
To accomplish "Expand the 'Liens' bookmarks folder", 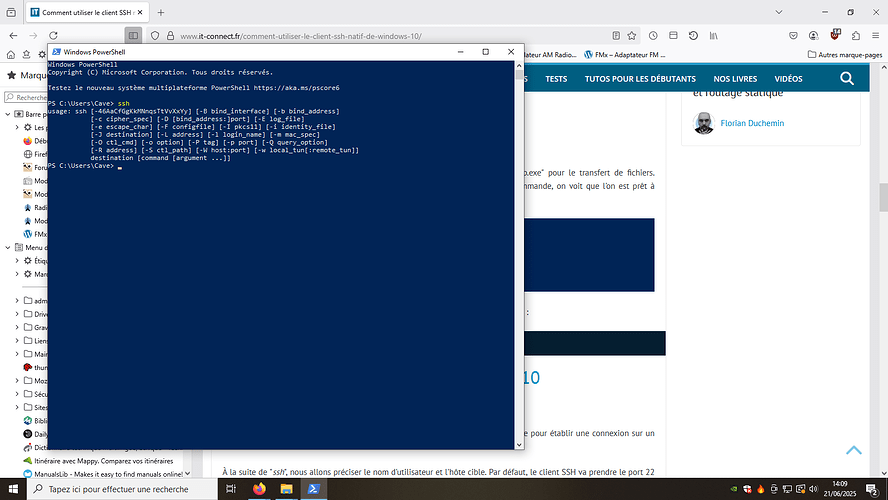I will click(17, 341).
